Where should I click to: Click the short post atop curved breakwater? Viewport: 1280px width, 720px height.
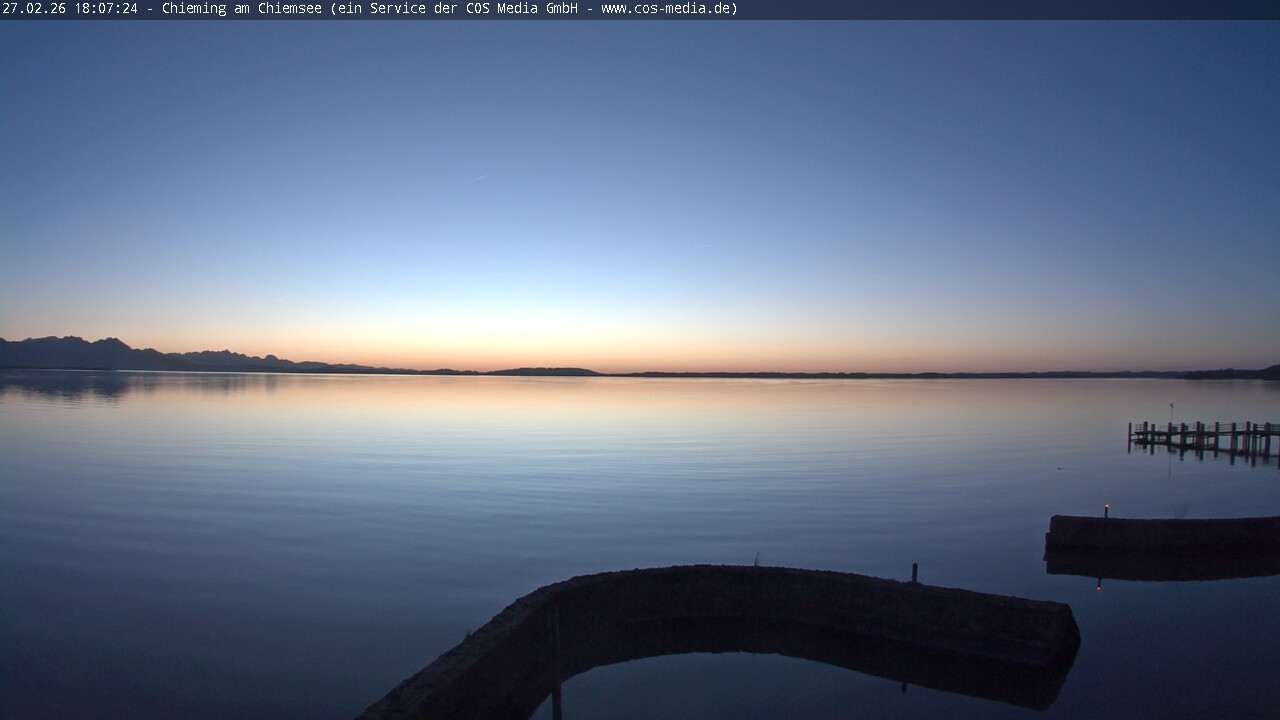coord(914,572)
